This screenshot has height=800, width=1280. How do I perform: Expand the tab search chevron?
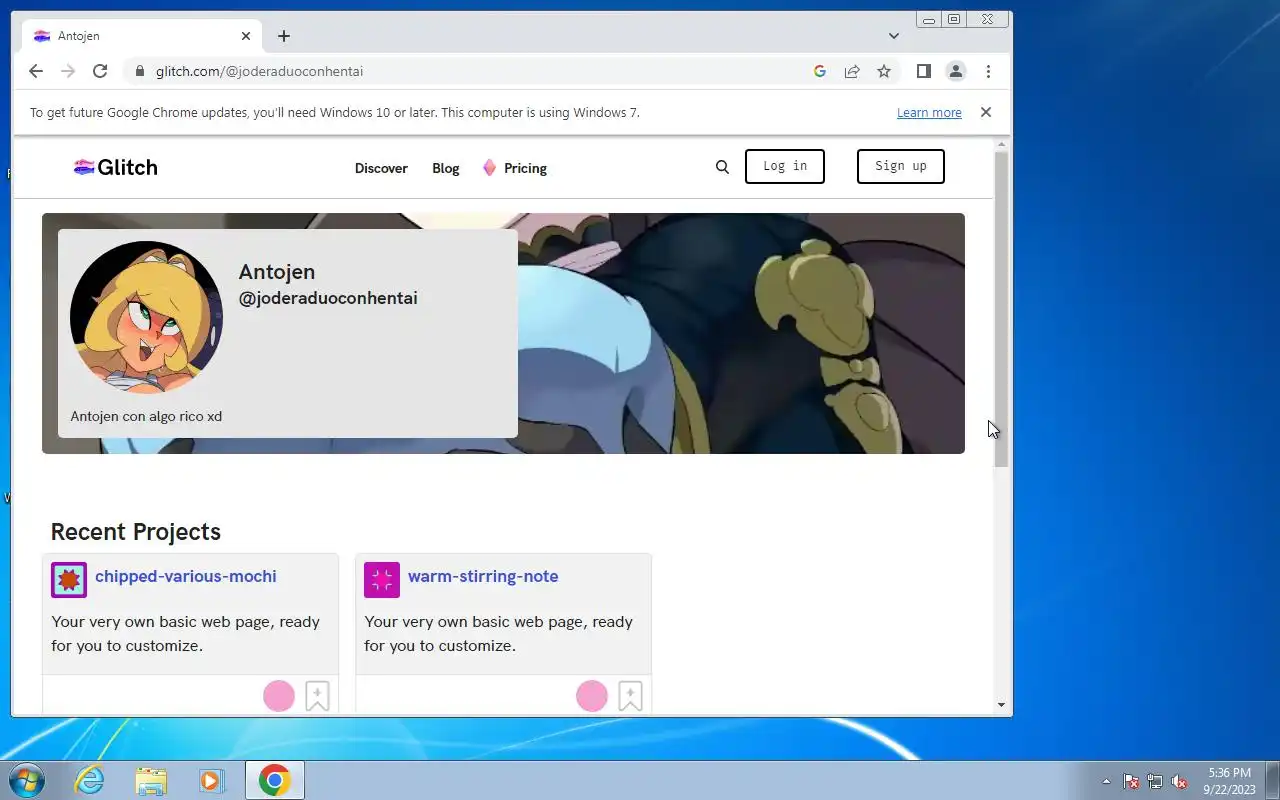coord(894,36)
